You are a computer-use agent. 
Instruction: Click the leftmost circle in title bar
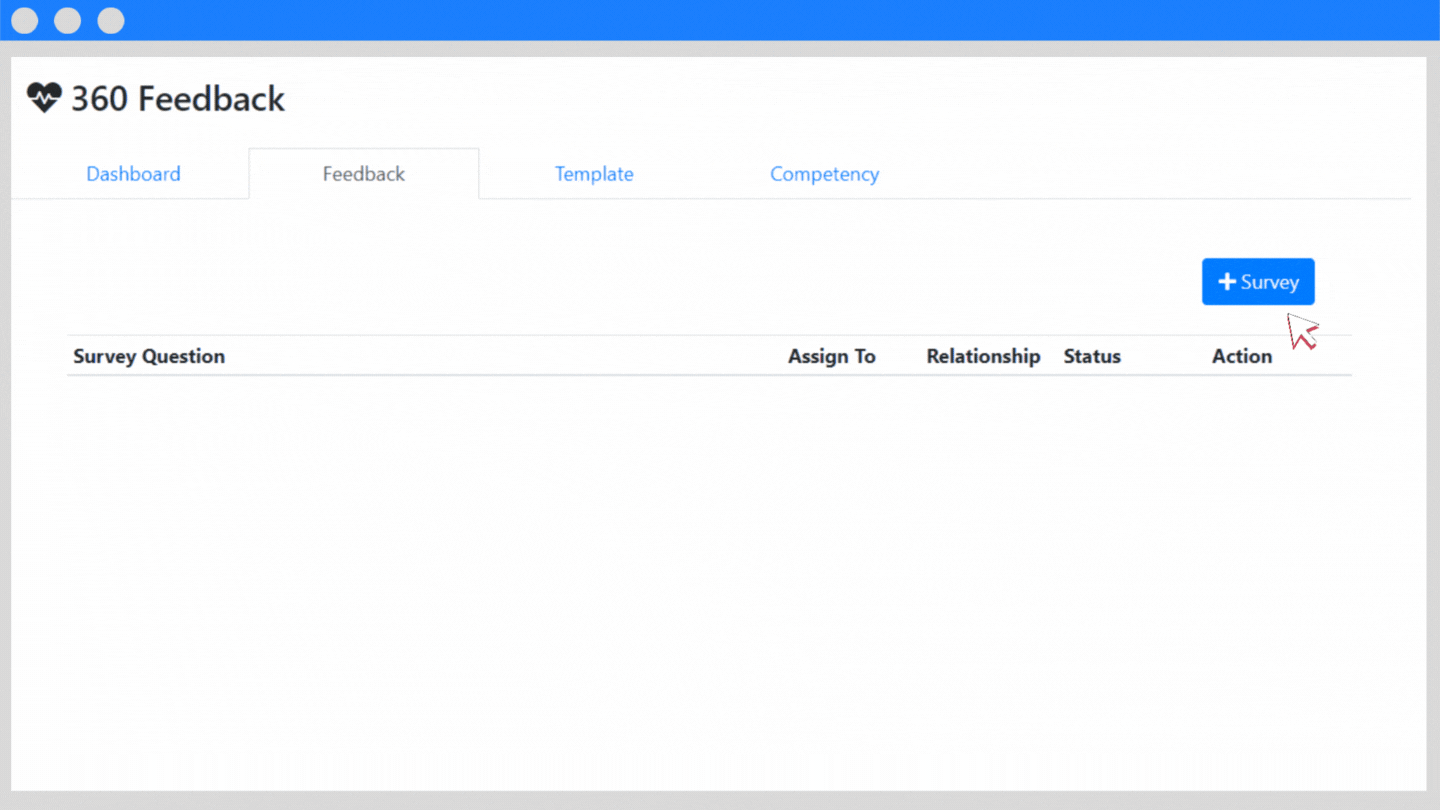[x=25, y=20]
